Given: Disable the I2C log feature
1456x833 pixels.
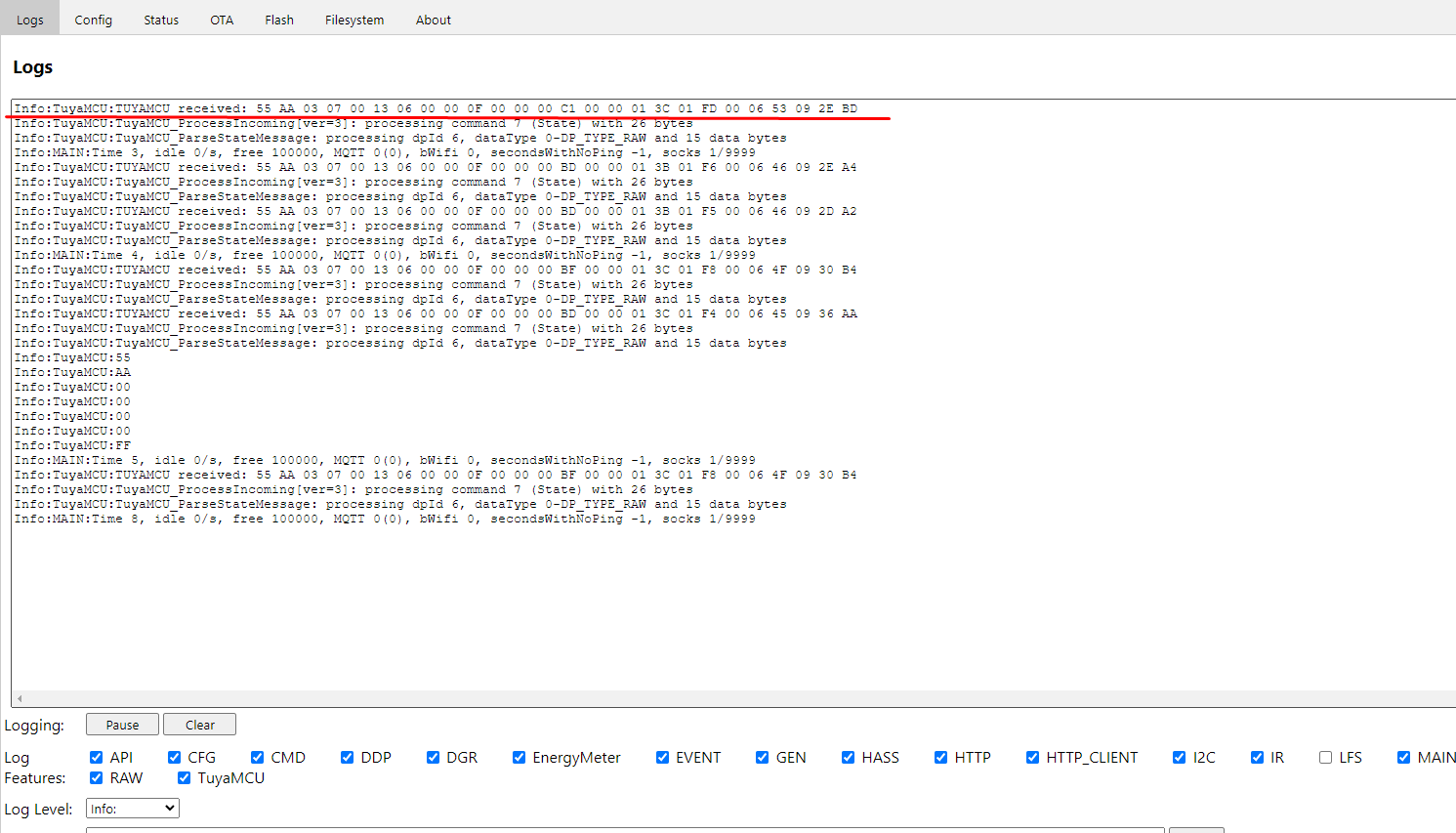Looking at the screenshot, I should [1179, 757].
